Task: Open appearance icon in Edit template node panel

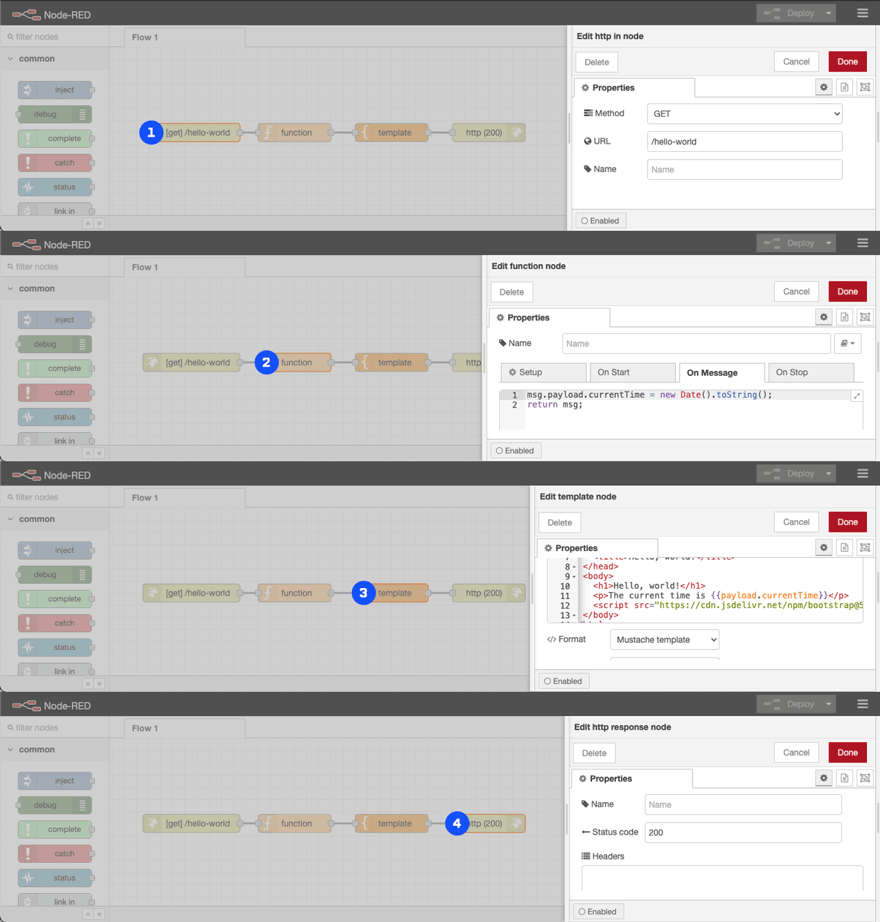Action: point(865,548)
